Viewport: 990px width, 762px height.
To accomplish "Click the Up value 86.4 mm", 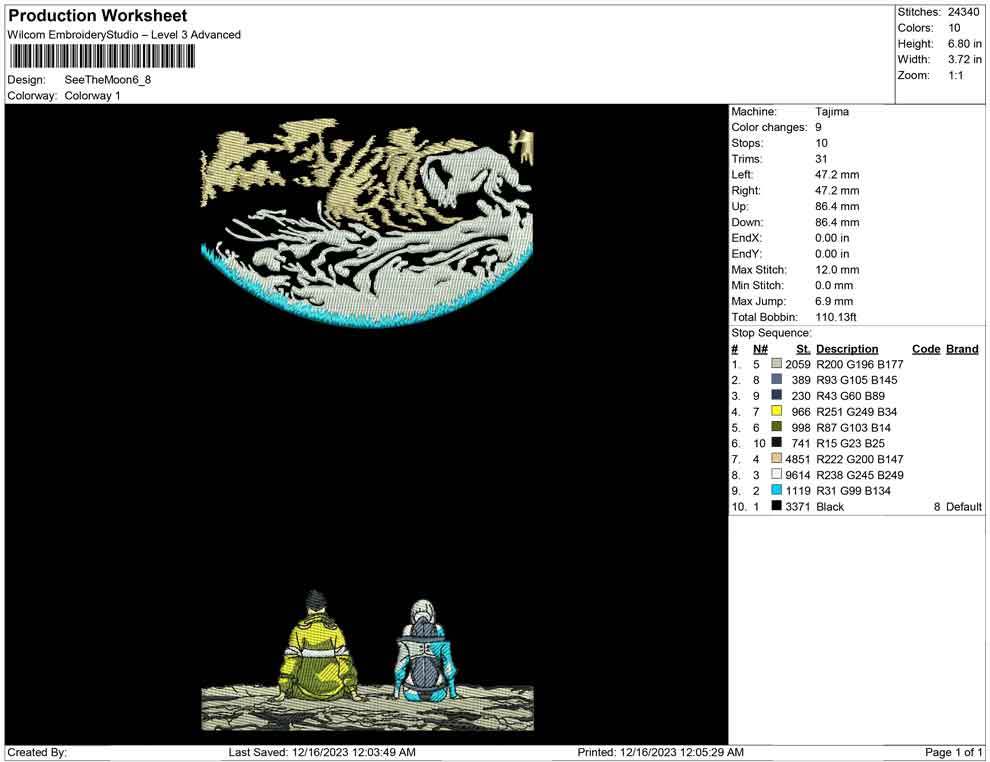I will 837,206.
